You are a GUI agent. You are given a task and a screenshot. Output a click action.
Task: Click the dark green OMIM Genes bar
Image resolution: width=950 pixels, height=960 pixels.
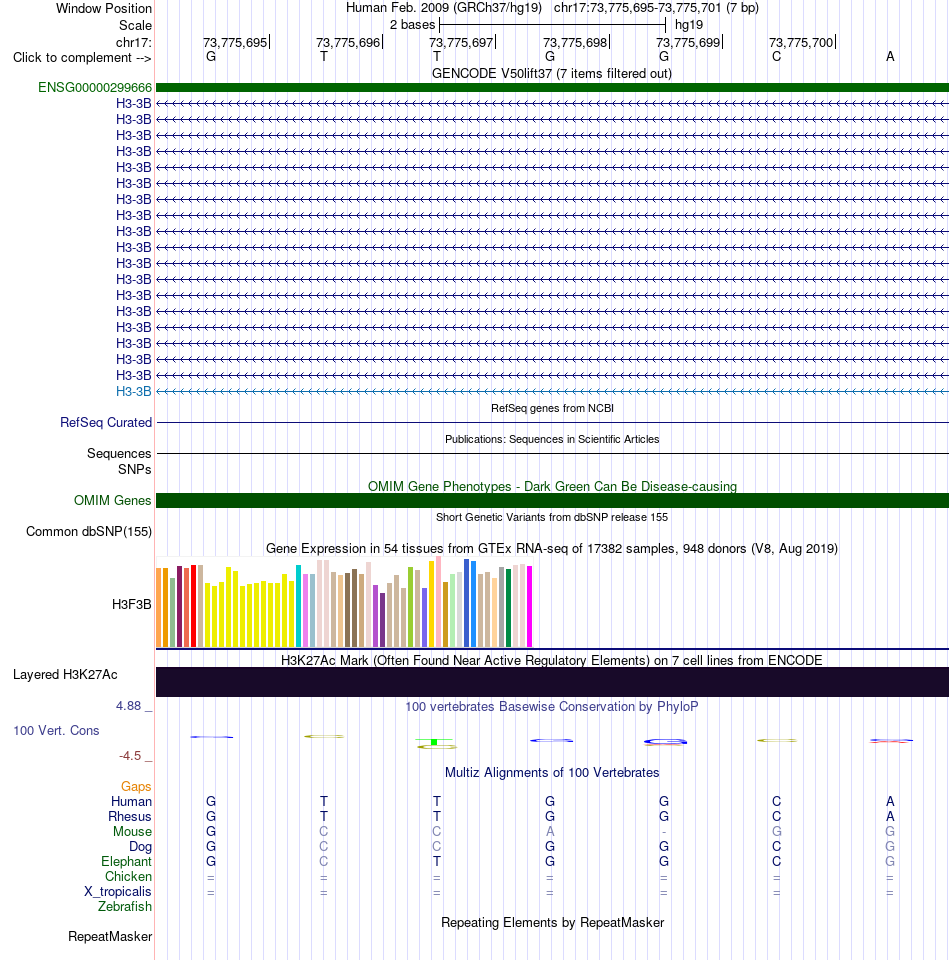552,500
